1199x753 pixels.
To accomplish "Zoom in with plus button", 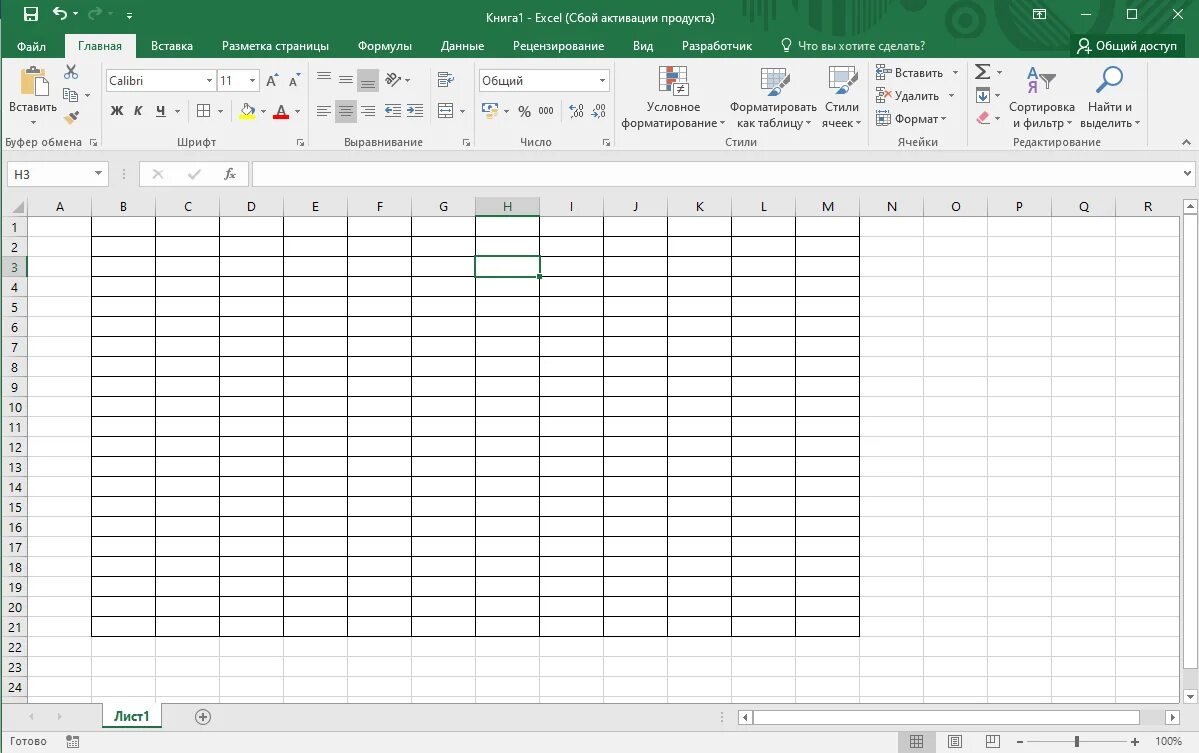I will click(x=1135, y=742).
